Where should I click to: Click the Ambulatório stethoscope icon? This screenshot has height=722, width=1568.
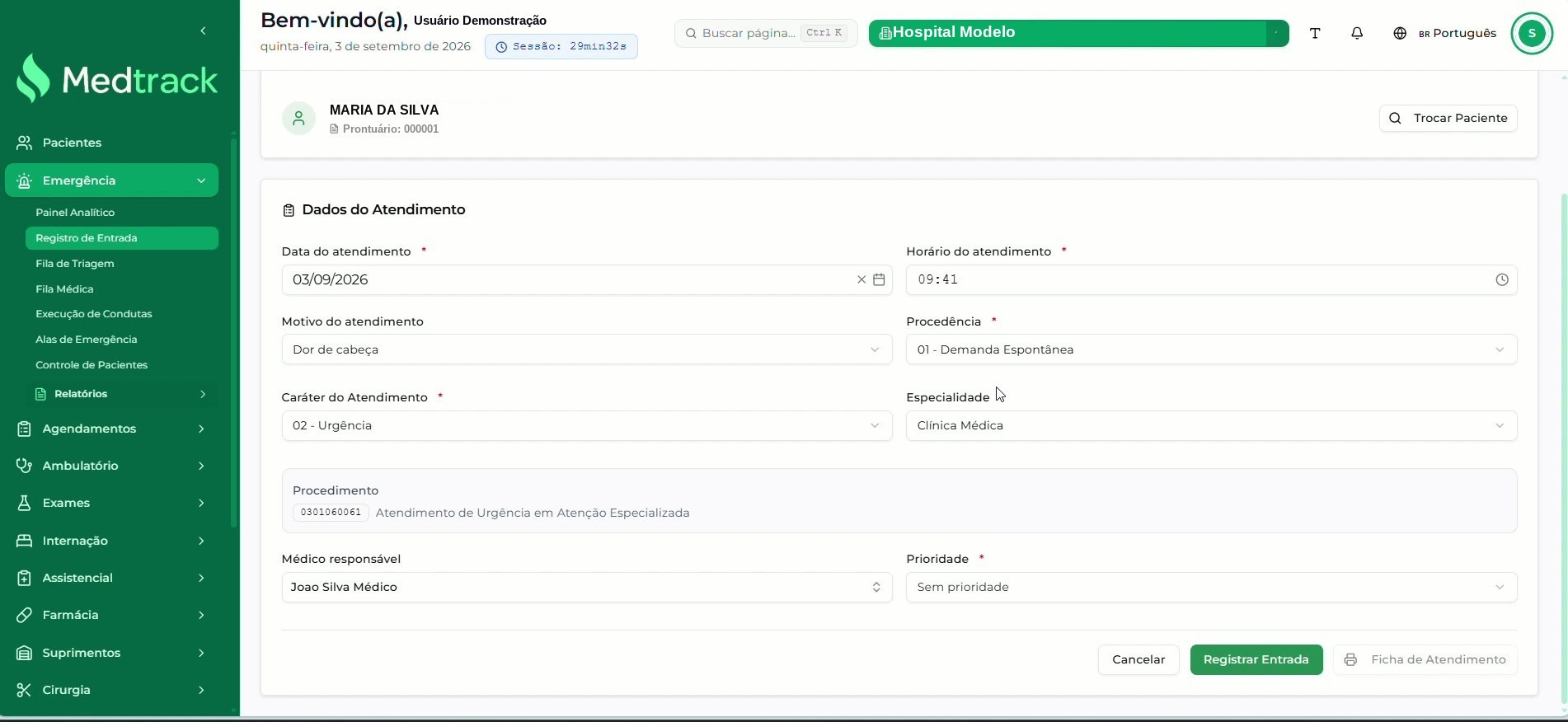point(25,466)
